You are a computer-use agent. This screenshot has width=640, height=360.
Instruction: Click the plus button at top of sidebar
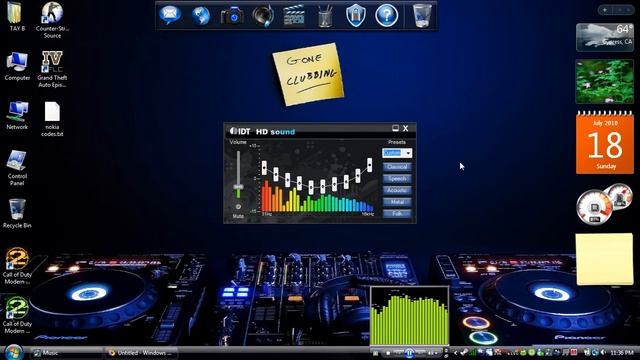(604, 9)
